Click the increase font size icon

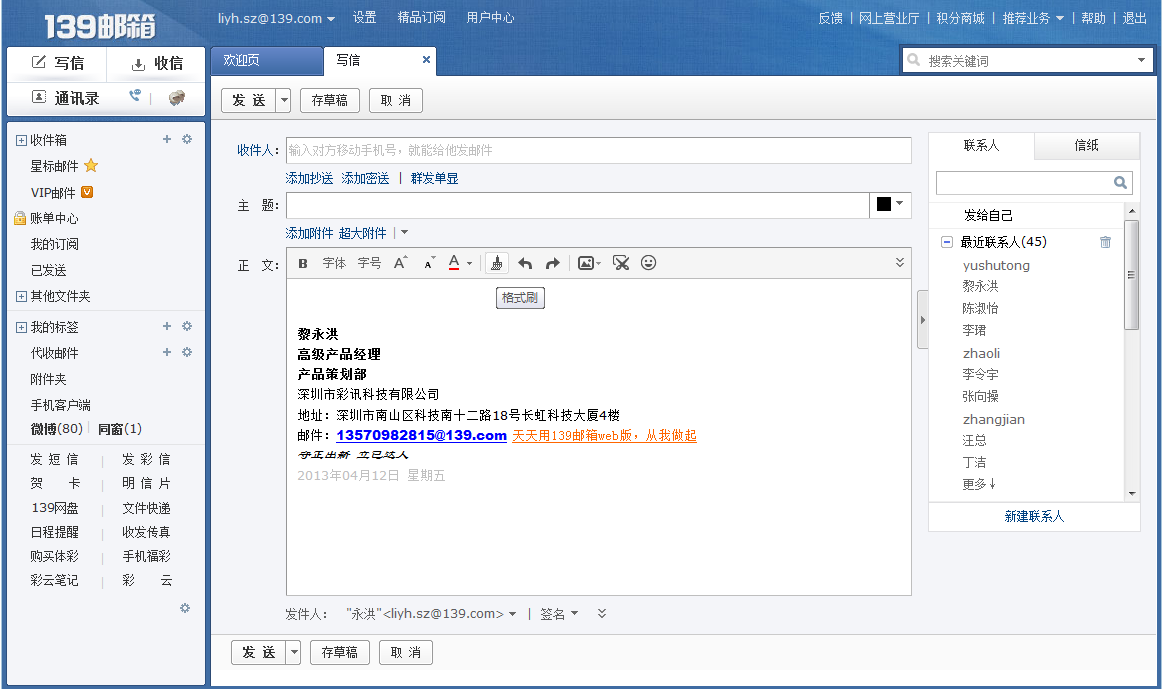coord(400,263)
